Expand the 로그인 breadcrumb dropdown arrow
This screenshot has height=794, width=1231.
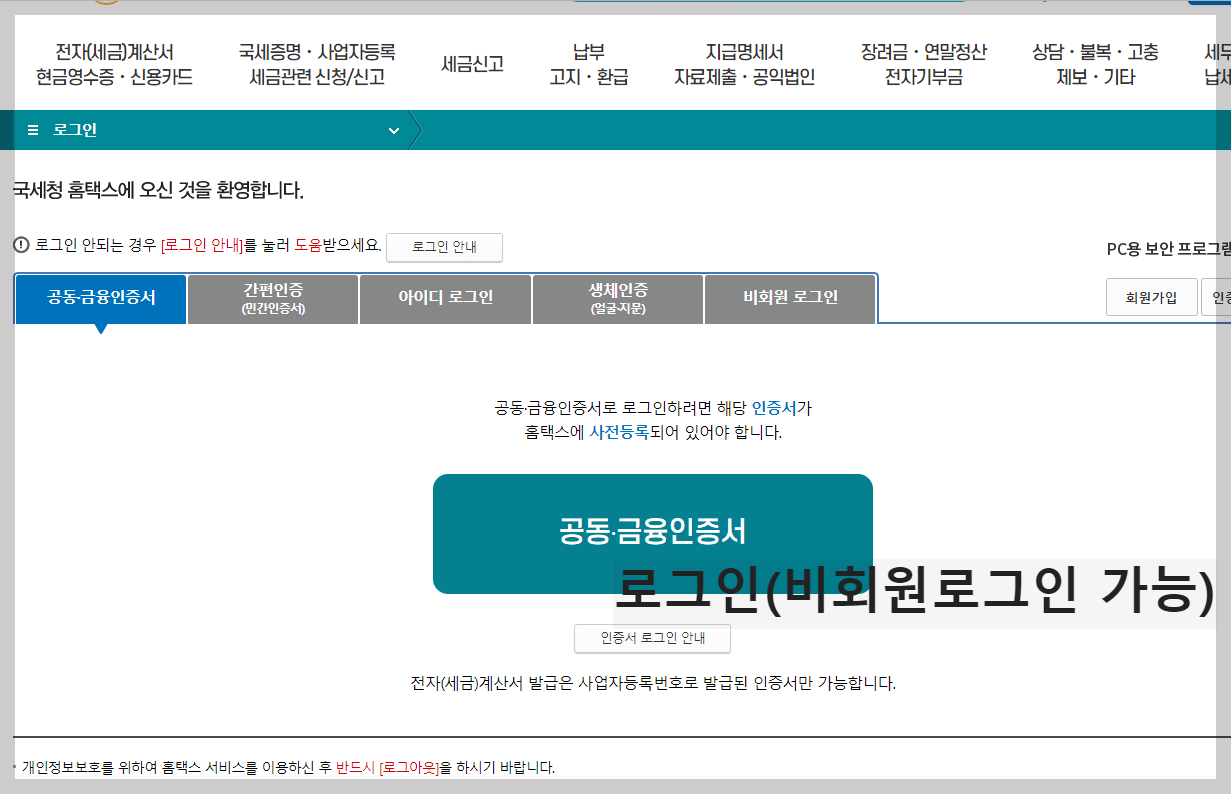click(393, 130)
